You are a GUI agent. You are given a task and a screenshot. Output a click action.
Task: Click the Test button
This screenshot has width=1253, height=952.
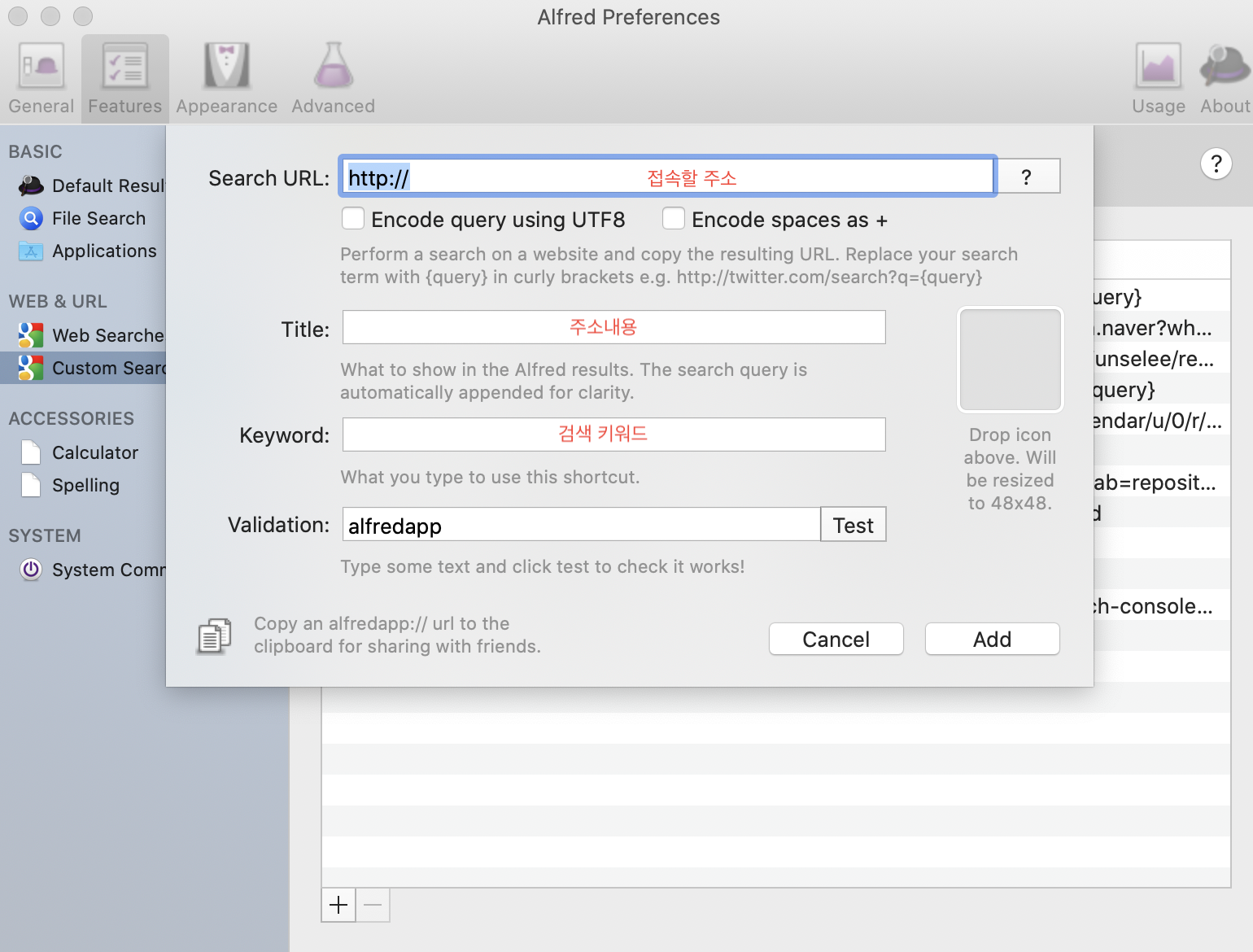tap(853, 525)
